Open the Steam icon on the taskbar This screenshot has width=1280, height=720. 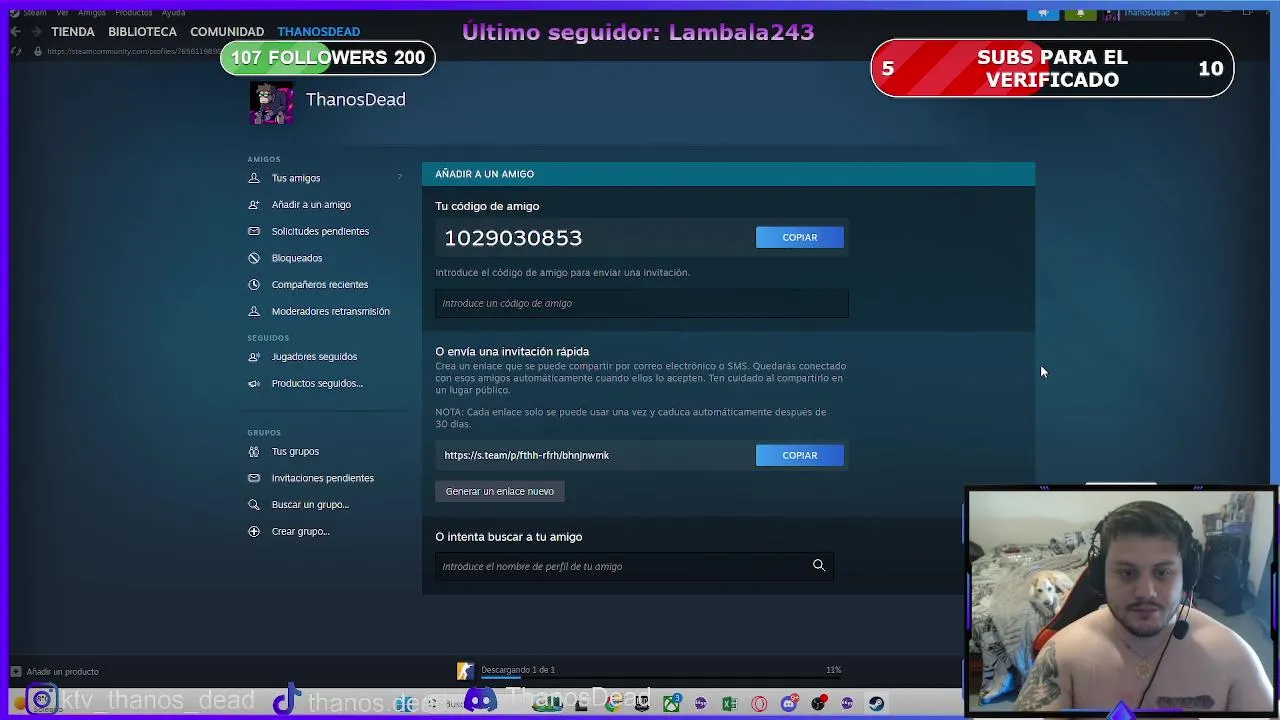tap(876, 704)
